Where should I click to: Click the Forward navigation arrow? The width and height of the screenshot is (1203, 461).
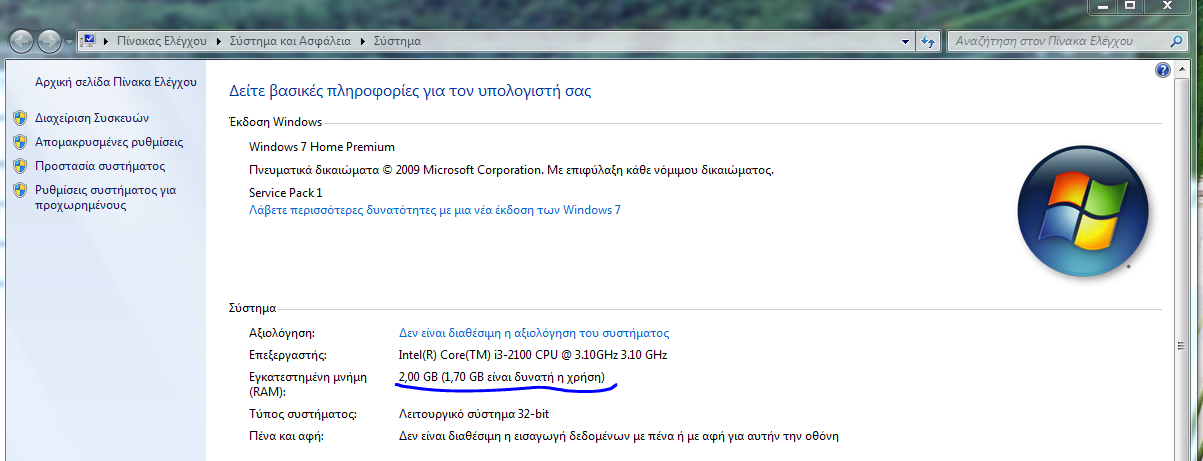pos(49,42)
